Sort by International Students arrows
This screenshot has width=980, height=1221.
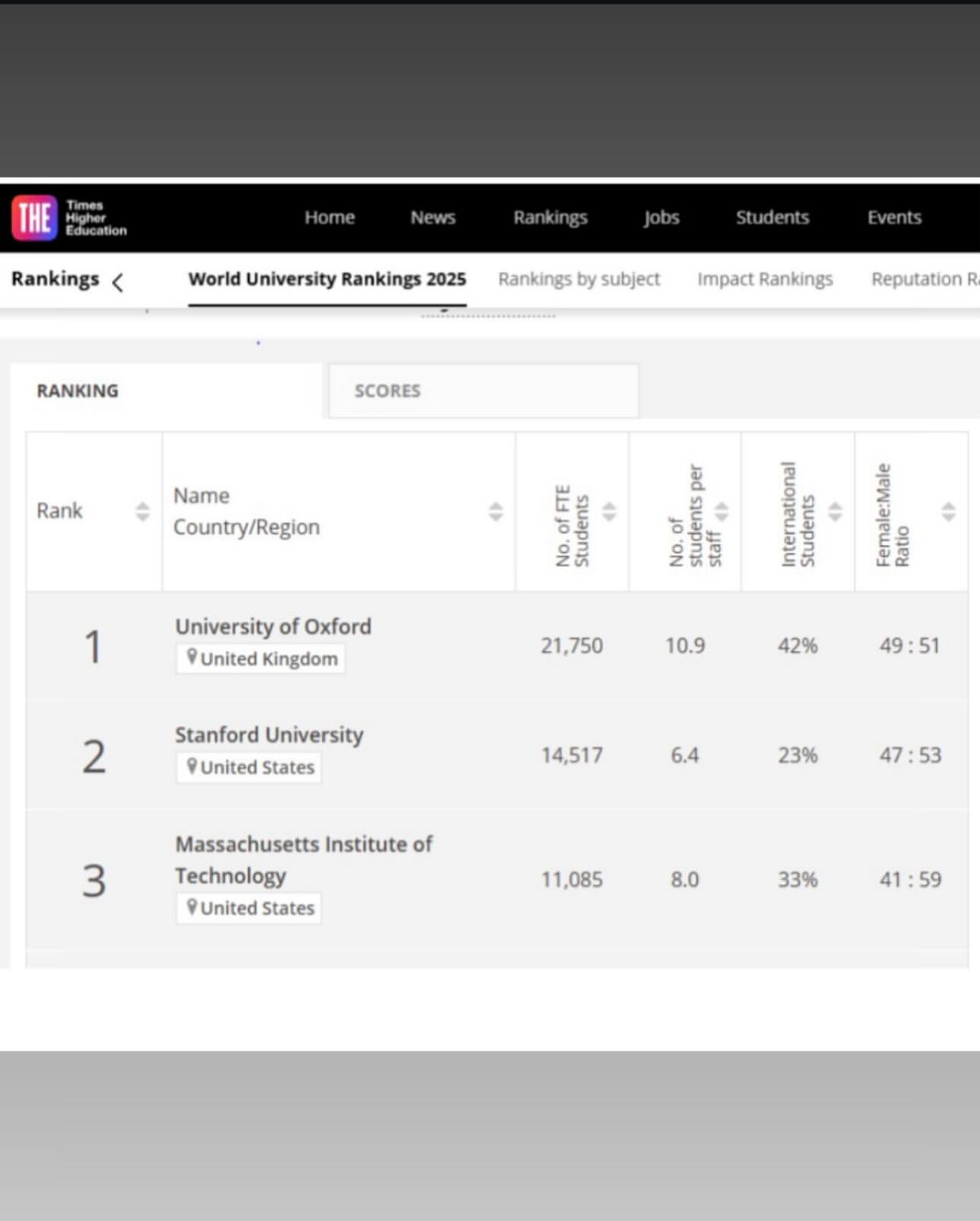(835, 511)
